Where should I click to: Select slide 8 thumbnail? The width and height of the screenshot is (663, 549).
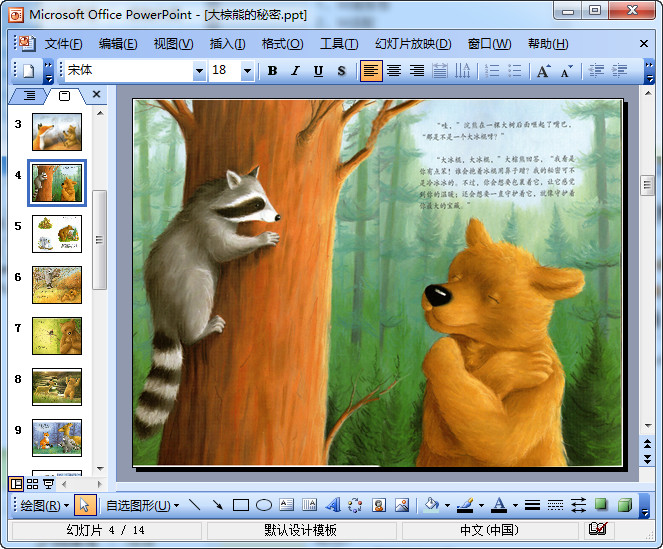pos(57,387)
